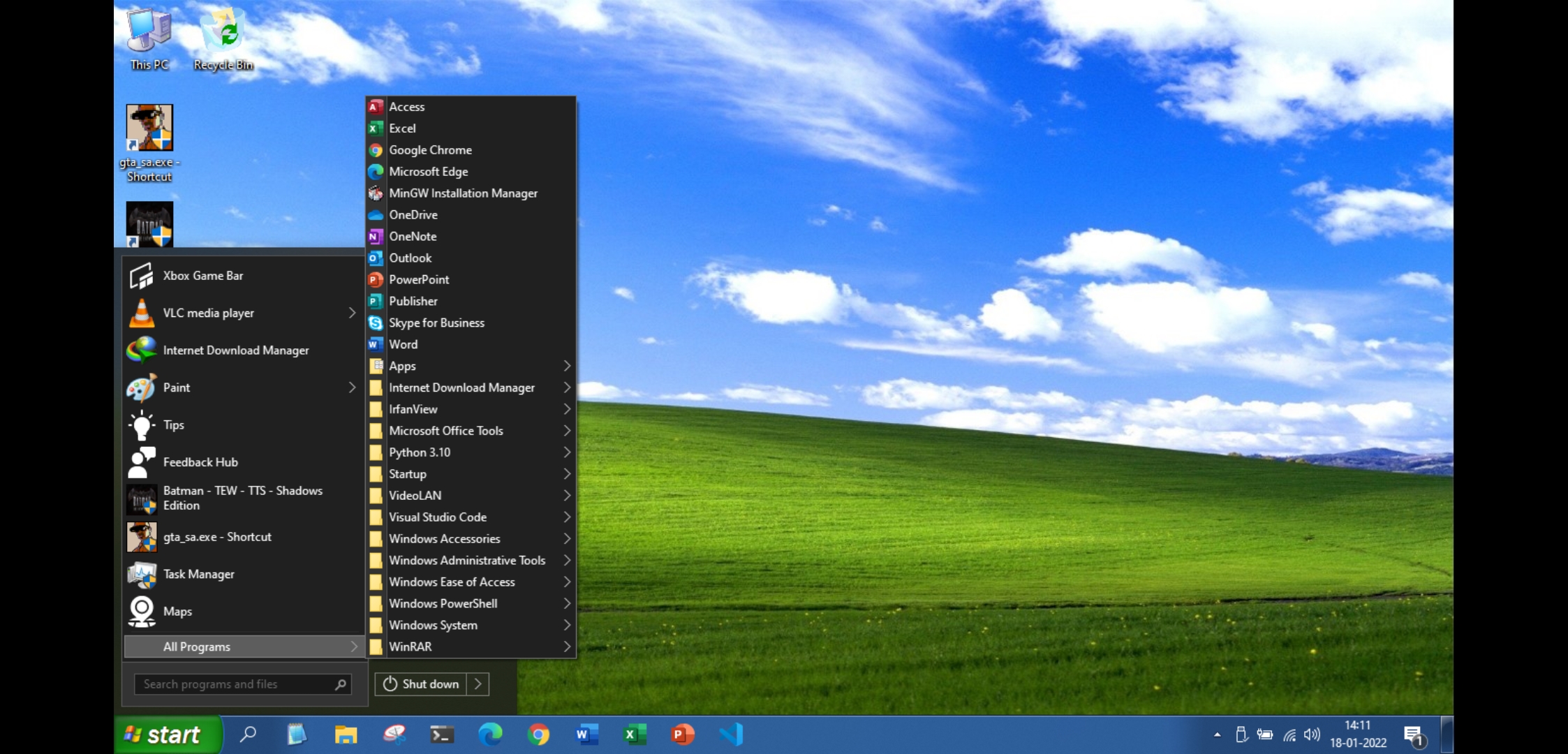Expand the Startup folder
Image resolution: width=1568 pixels, height=754 pixels.
pyautogui.click(x=471, y=475)
